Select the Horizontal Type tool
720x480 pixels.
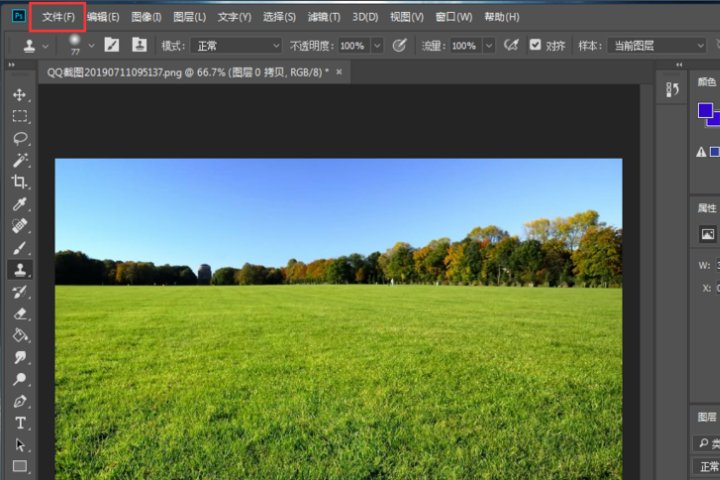click(19, 423)
